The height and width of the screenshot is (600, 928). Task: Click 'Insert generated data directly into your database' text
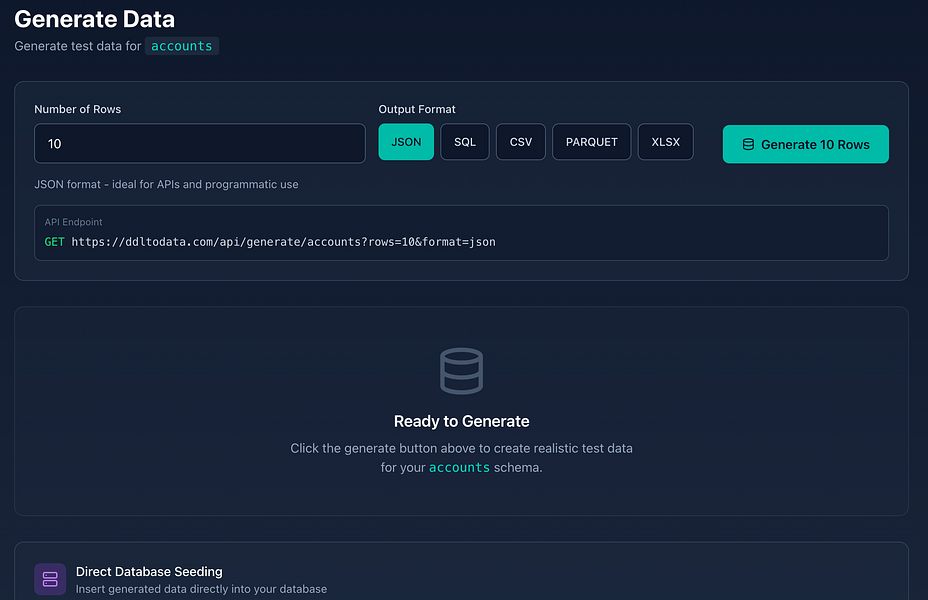point(201,589)
